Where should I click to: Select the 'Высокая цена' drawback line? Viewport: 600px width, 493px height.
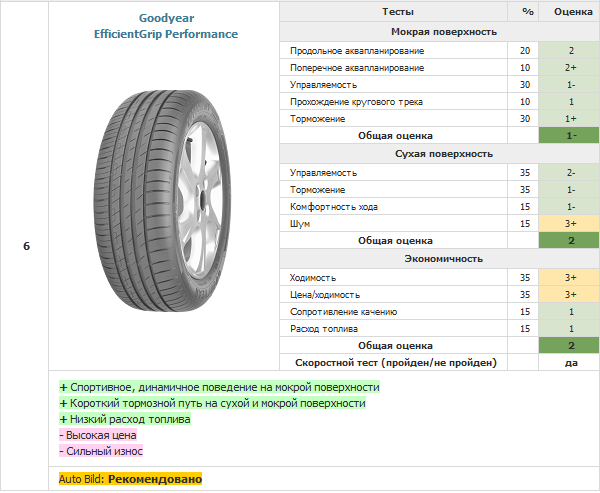click(98, 435)
